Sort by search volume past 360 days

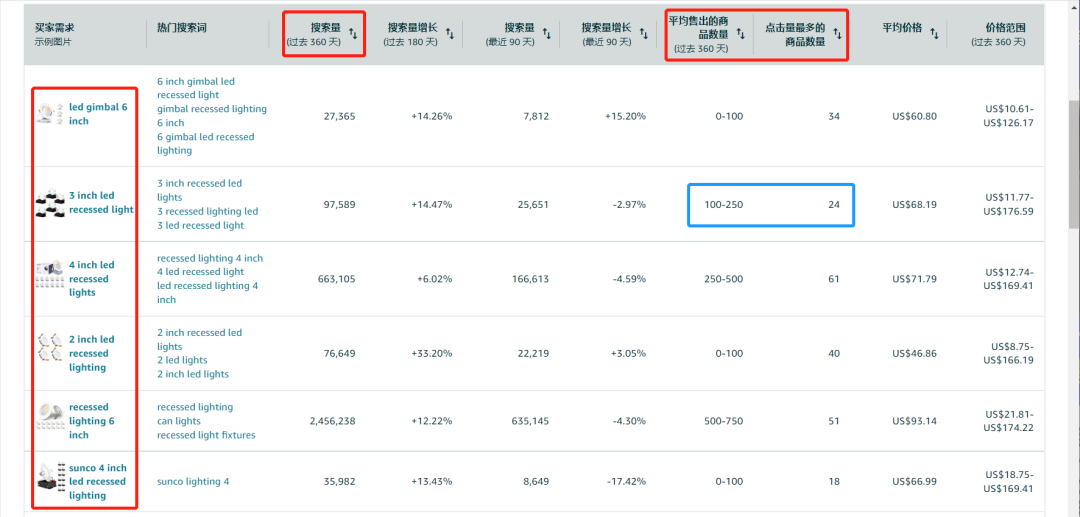353,34
